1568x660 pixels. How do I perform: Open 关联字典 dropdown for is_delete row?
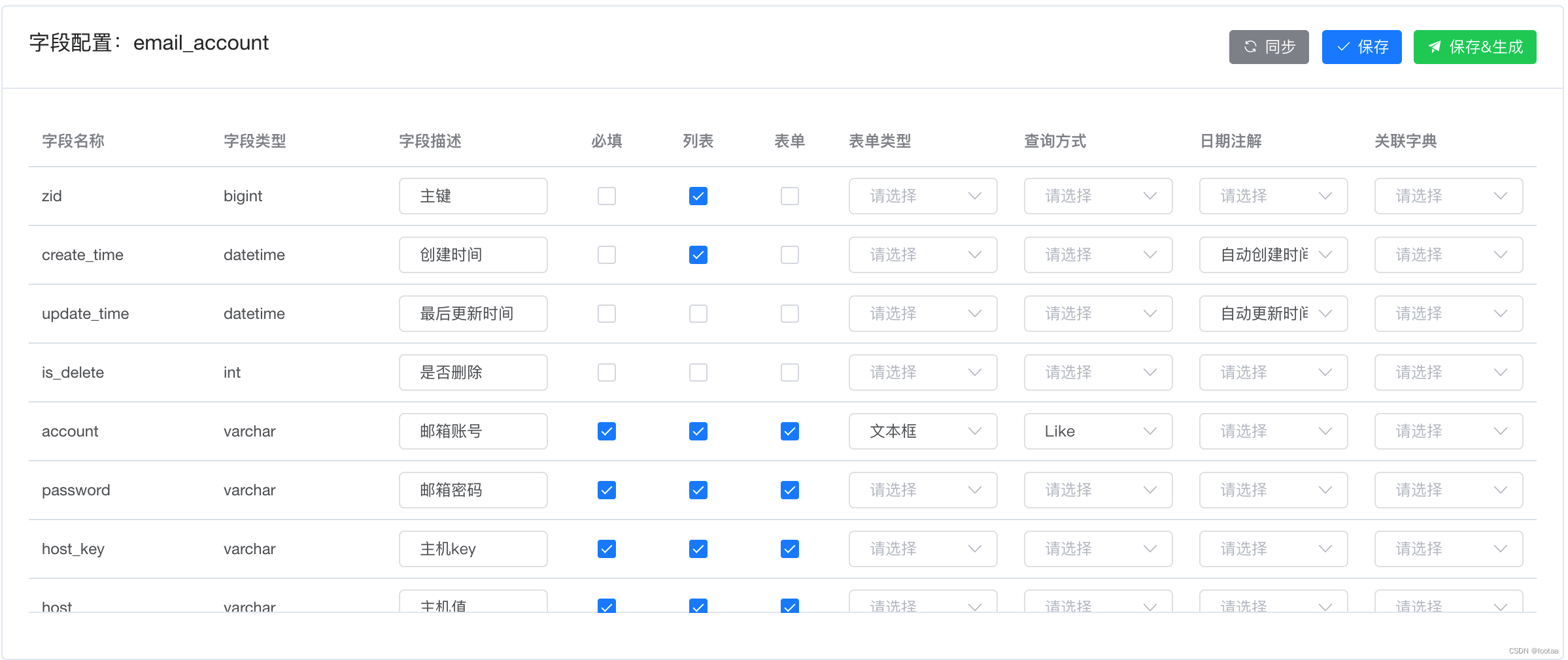(1448, 372)
